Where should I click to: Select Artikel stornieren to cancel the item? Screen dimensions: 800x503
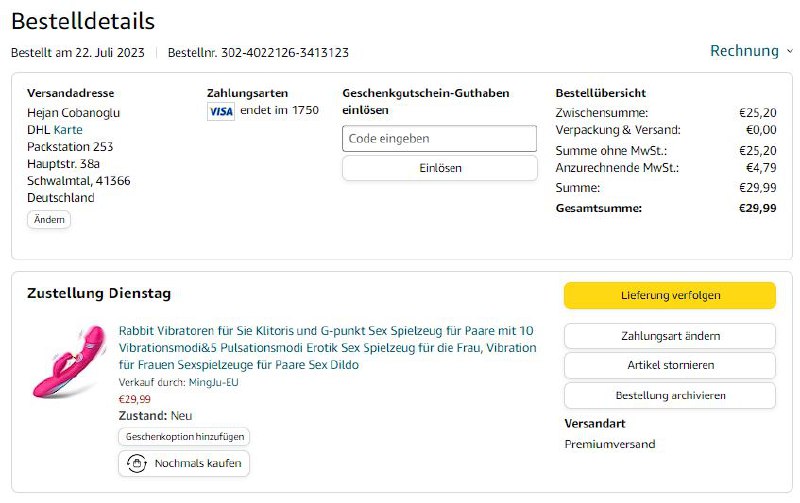click(669, 365)
